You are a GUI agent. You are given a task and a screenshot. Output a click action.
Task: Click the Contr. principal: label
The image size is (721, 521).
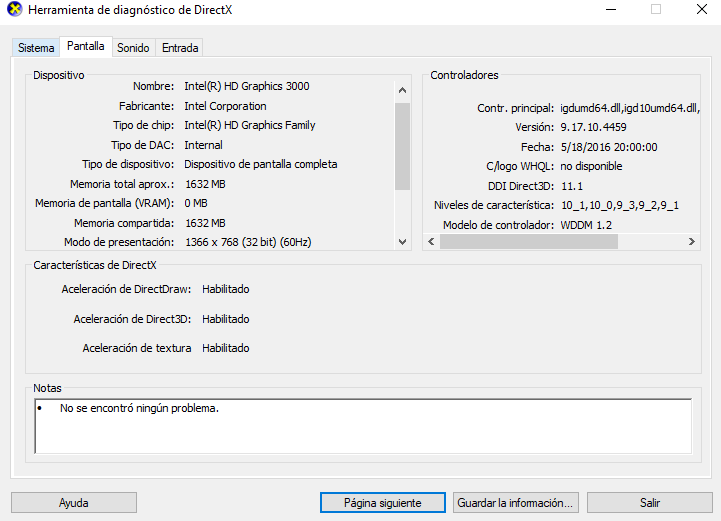point(515,109)
